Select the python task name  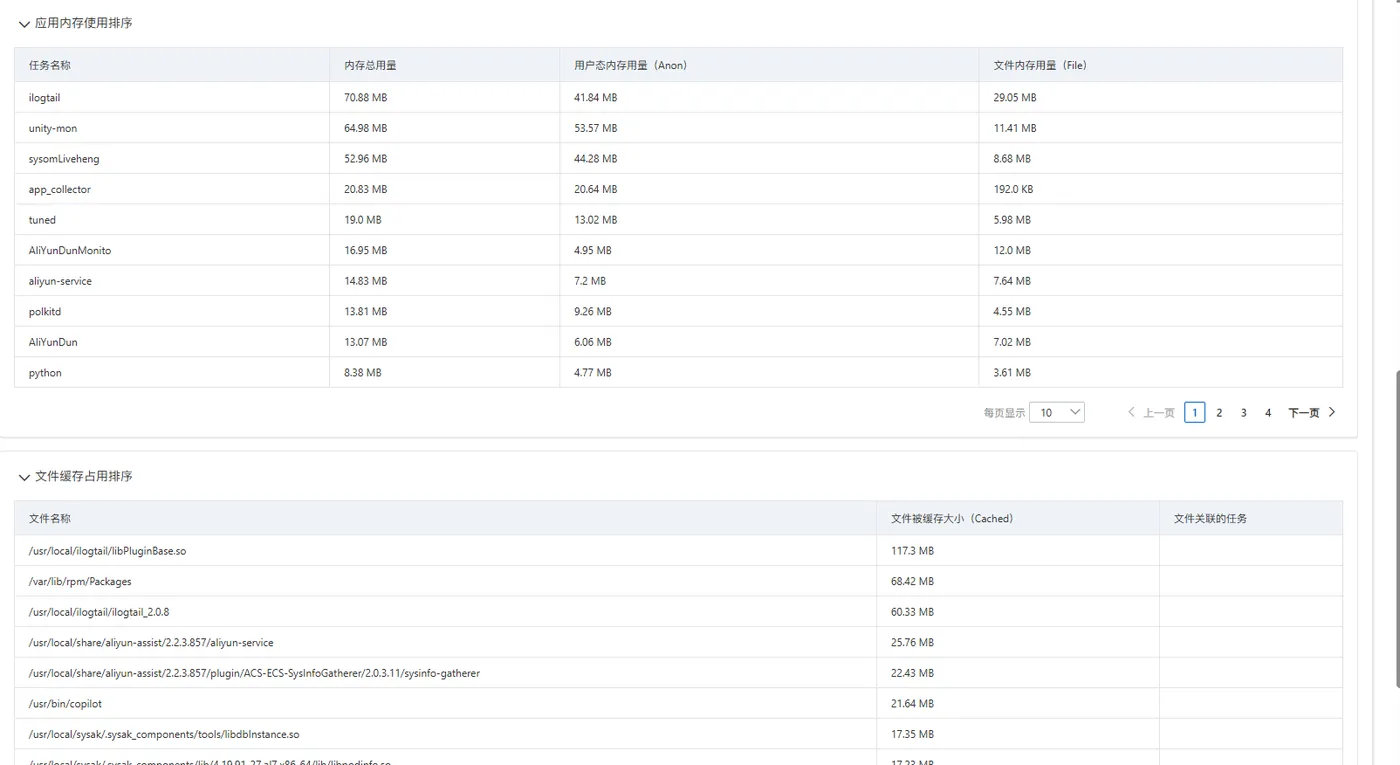[45, 373]
